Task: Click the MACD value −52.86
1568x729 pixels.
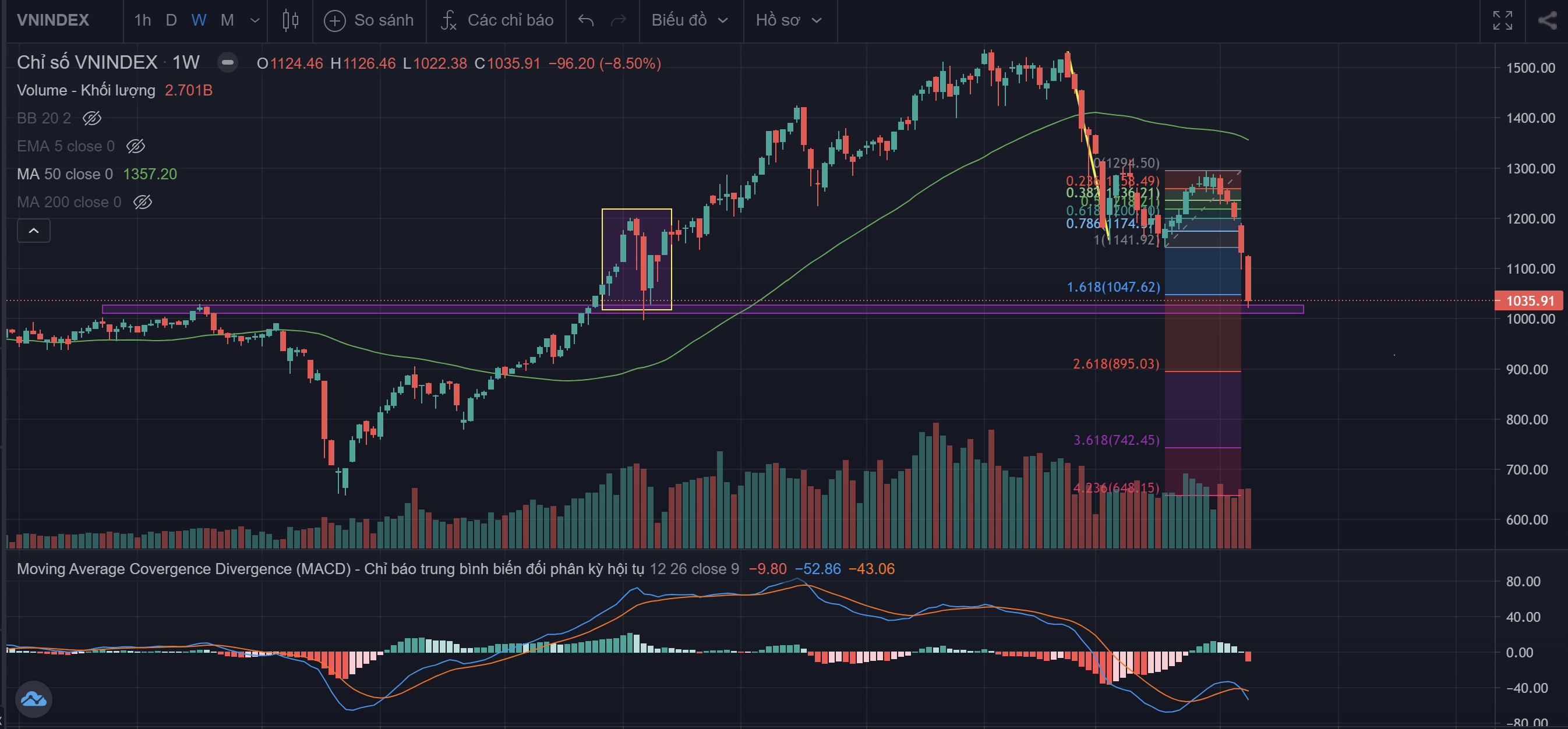Action: point(817,568)
